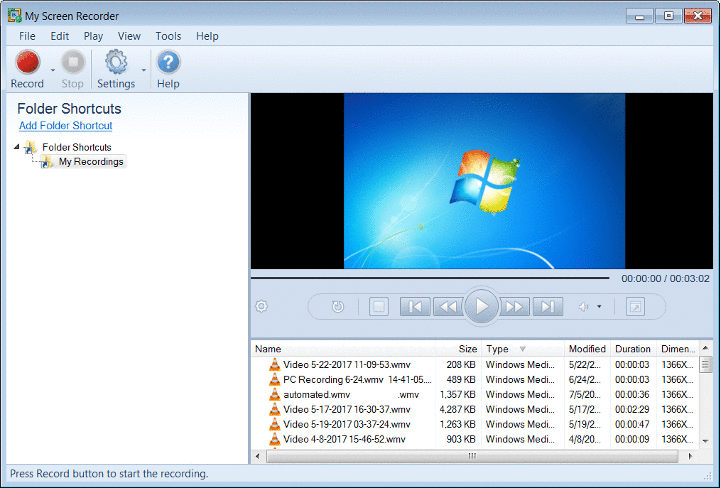
Task: Click the My Screen Recorder title icon
Action: click(15, 16)
